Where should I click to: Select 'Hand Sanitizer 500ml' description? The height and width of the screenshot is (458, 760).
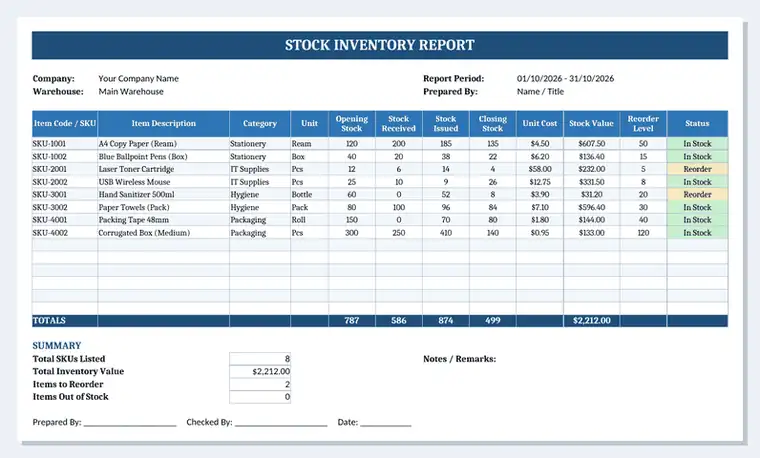point(163,194)
